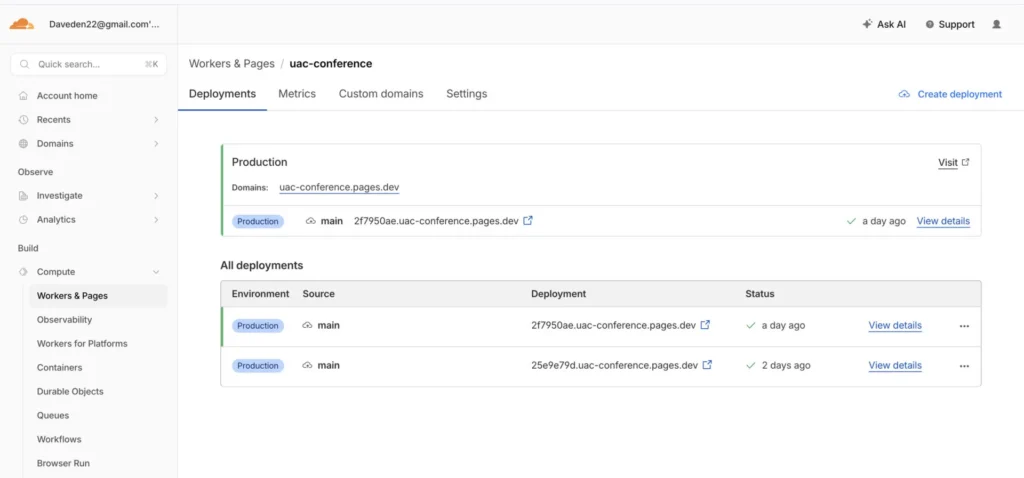Click the Environment column header
This screenshot has width=1024, height=478.
coord(261,294)
